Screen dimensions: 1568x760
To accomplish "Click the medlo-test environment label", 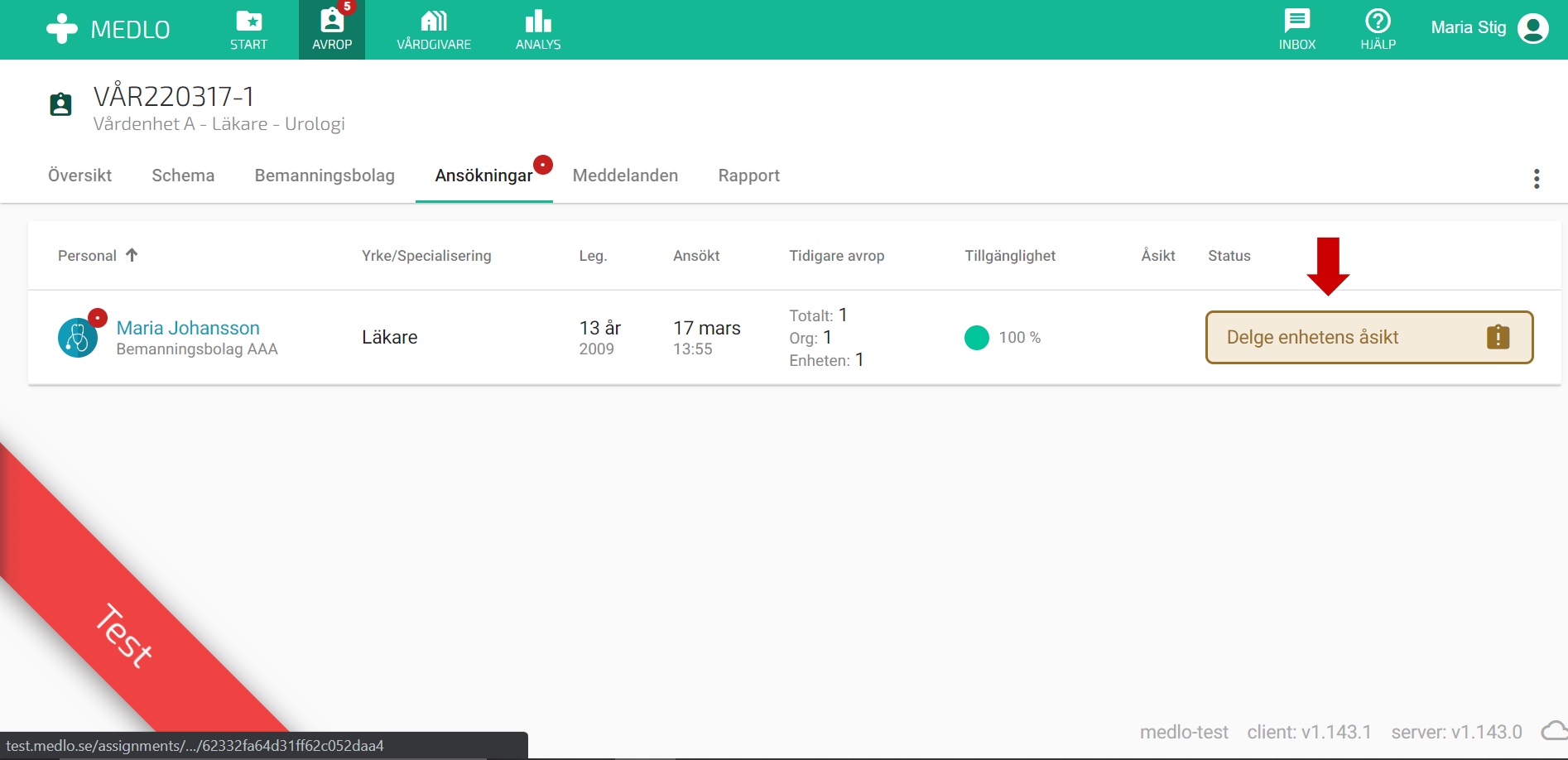I will (1184, 732).
